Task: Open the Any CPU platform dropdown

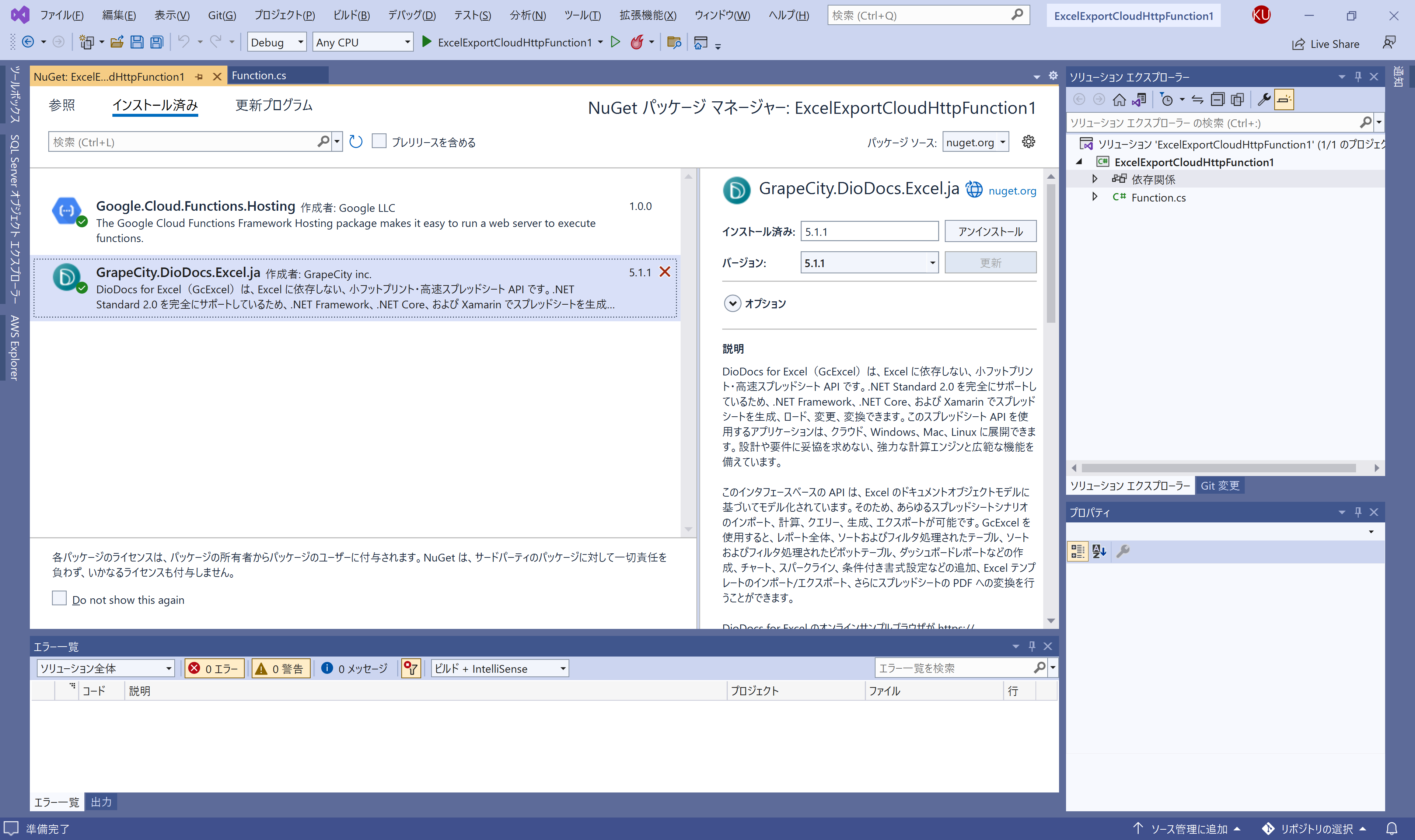Action: click(x=363, y=42)
